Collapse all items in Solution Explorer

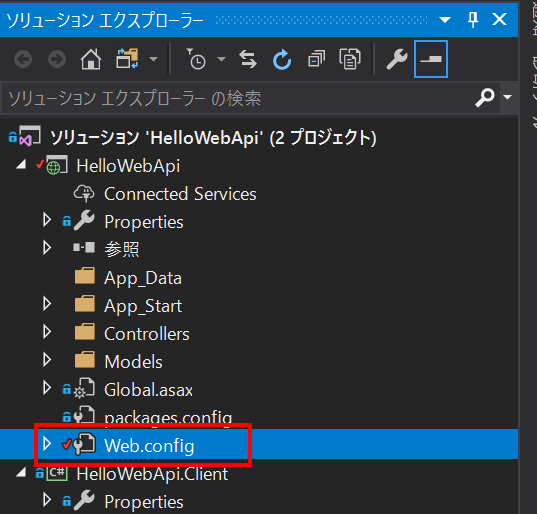(316, 59)
